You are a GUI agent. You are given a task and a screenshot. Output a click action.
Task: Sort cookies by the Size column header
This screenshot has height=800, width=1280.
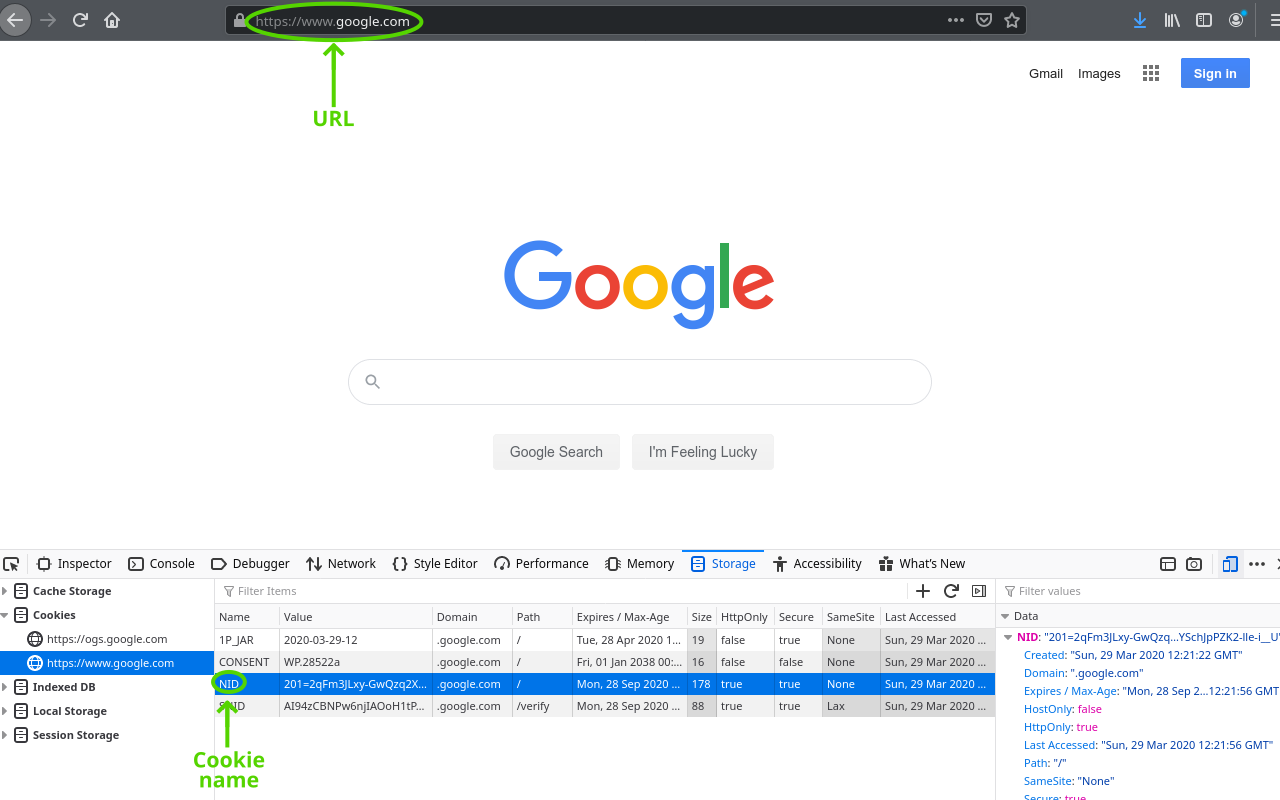click(702, 617)
